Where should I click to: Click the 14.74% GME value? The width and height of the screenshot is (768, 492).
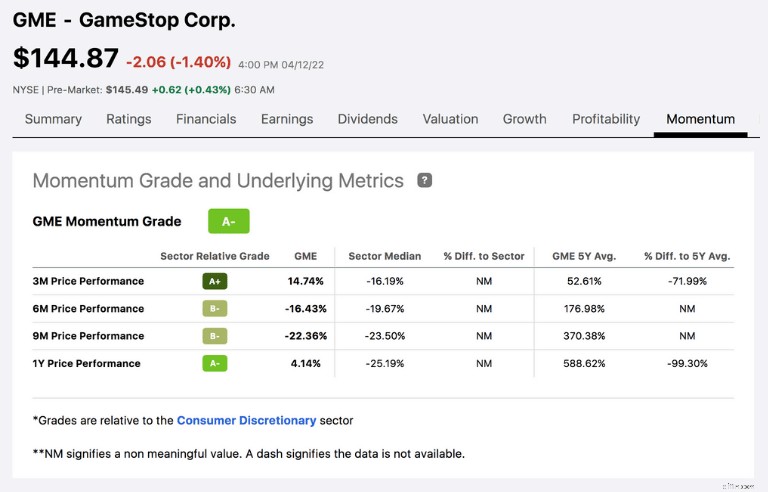coord(306,281)
